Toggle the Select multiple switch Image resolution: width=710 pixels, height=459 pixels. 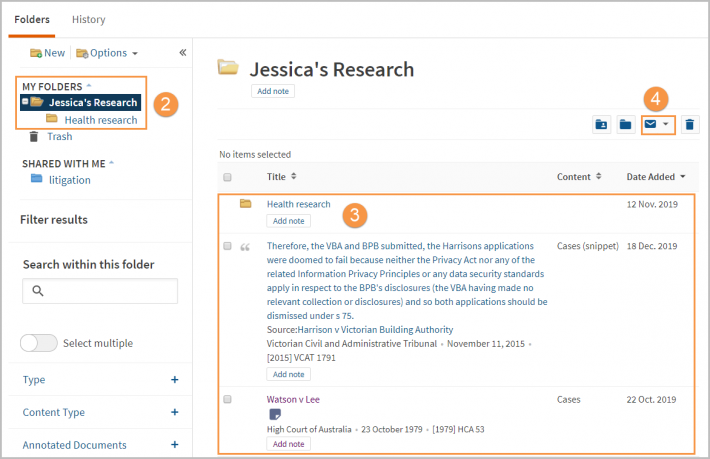pyautogui.click(x=39, y=343)
